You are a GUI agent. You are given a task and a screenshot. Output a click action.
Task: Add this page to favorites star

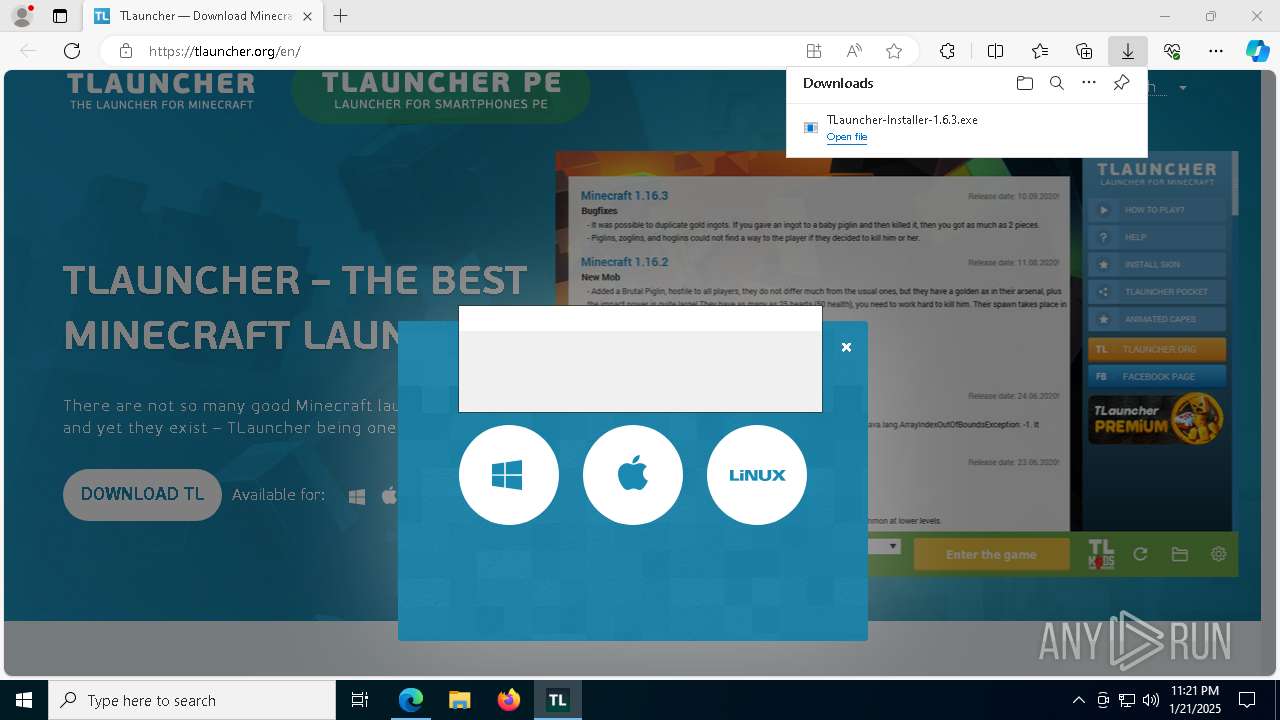click(894, 51)
